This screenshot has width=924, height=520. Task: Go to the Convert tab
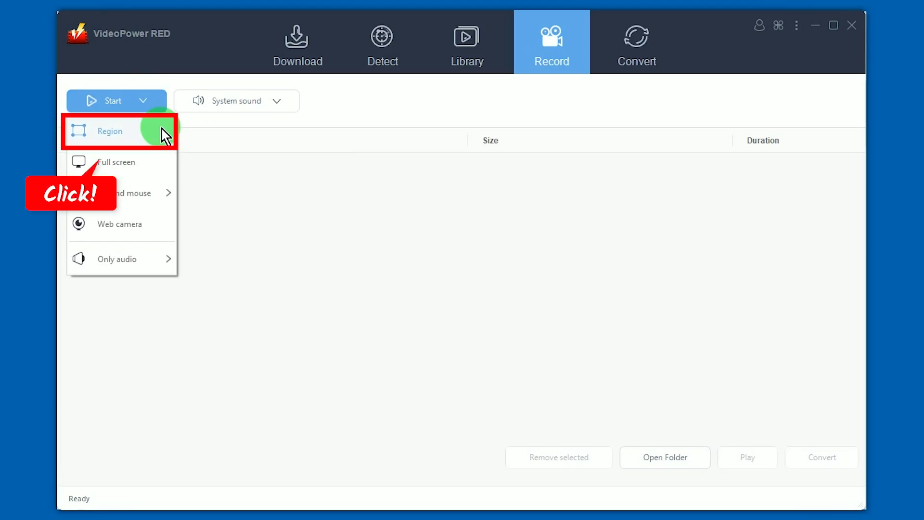pyautogui.click(x=636, y=45)
